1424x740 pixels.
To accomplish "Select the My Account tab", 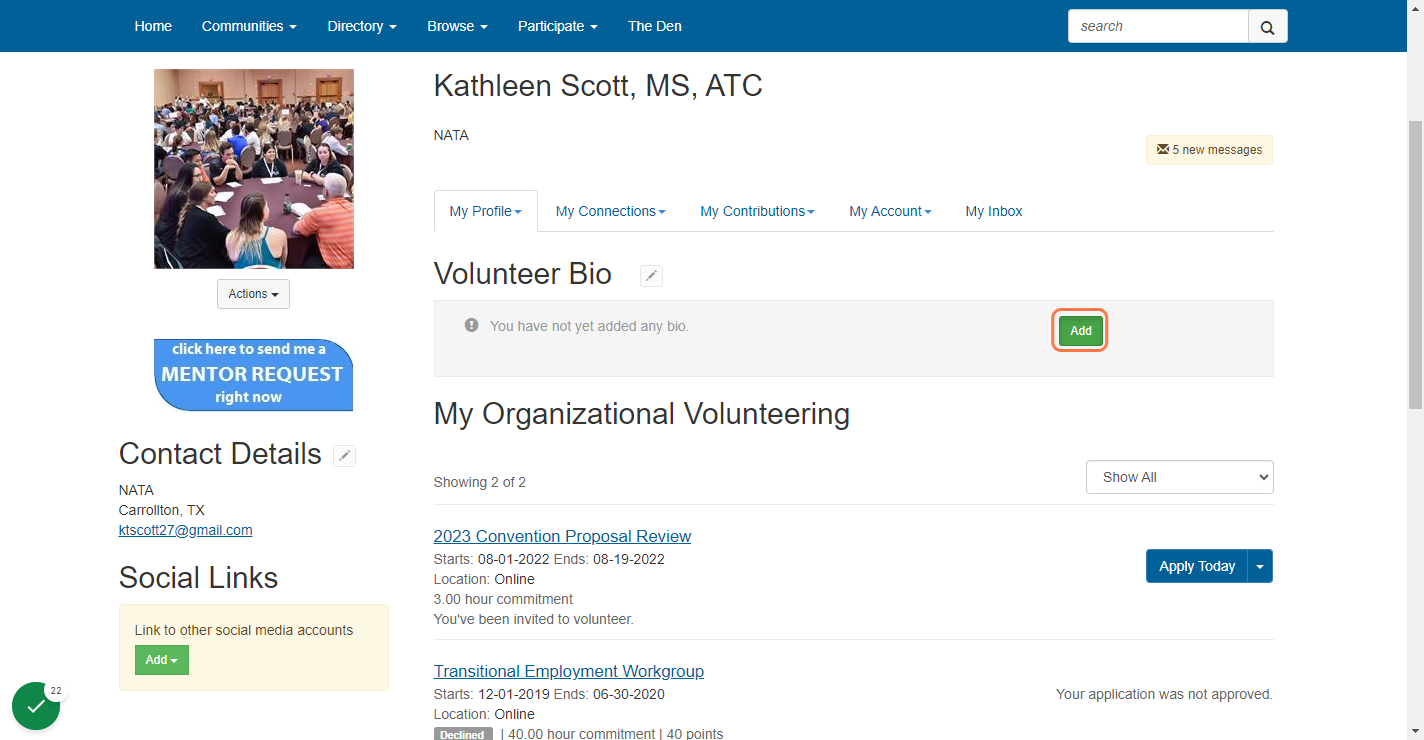I will [890, 211].
